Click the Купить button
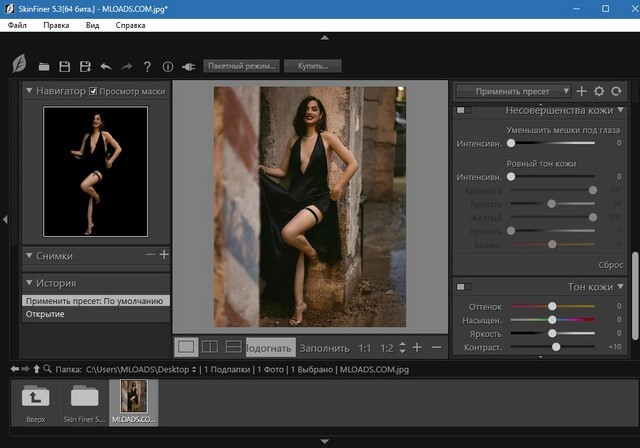The height and width of the screenshot is (448, 640). [313, 66]
